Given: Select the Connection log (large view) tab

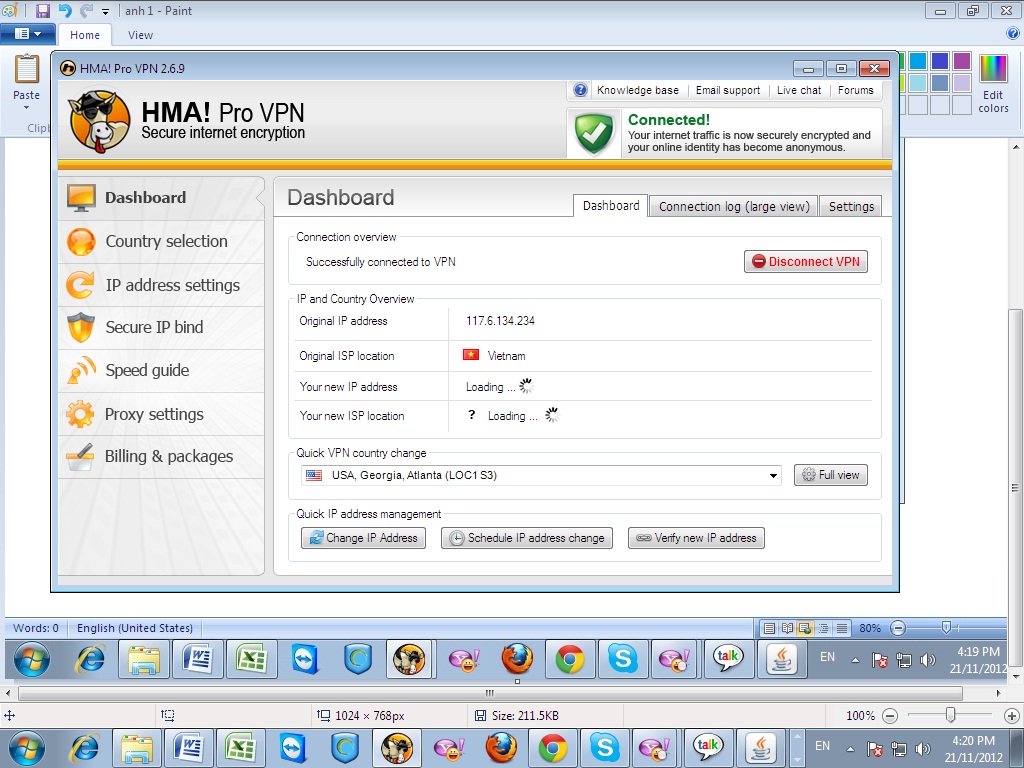Looking at the screenshot, I should coord(733,206).
